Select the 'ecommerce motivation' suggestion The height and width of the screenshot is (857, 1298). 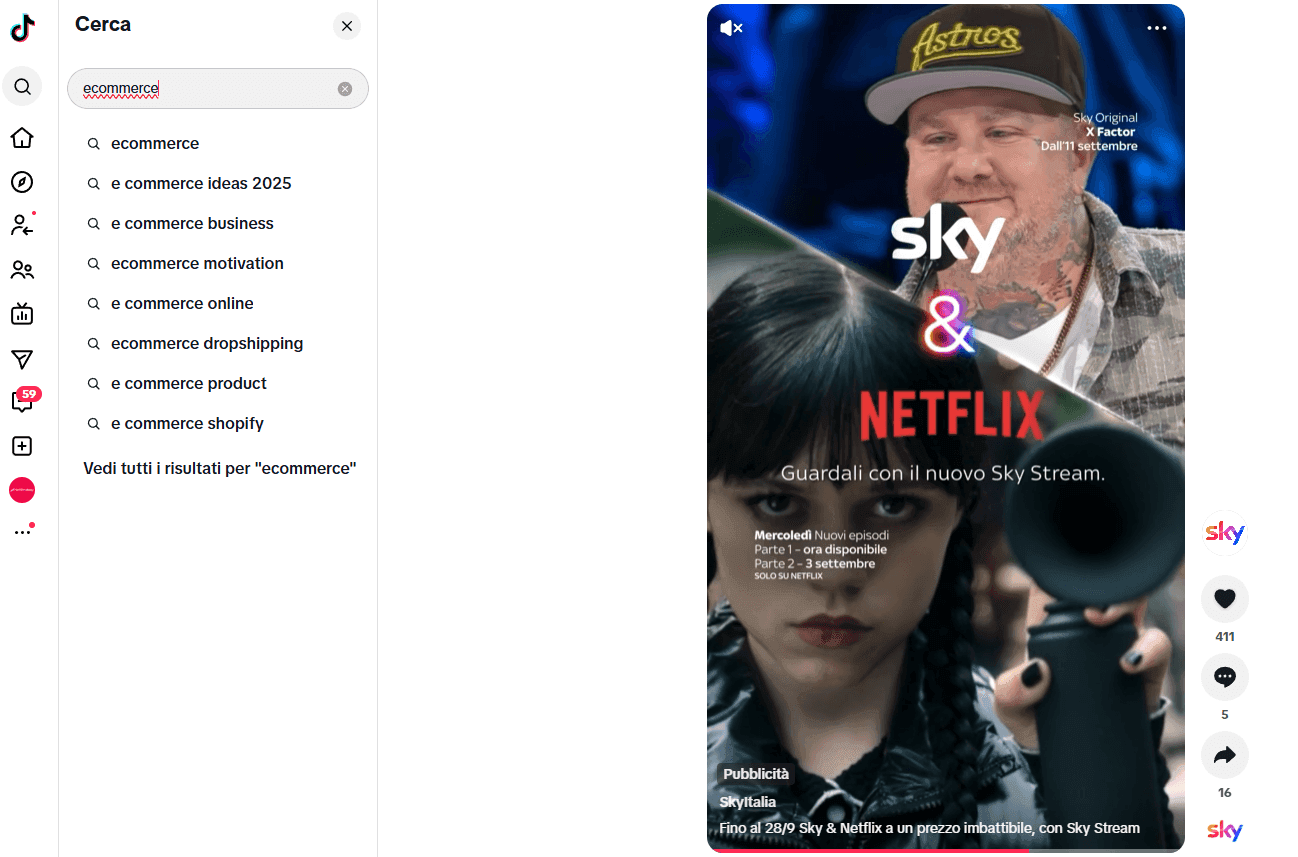click(218, 264)
